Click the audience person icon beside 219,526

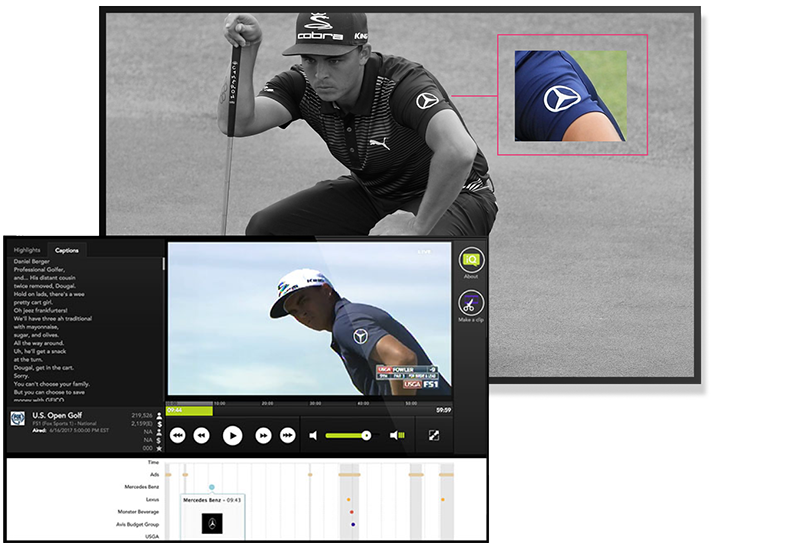point(159,416)
